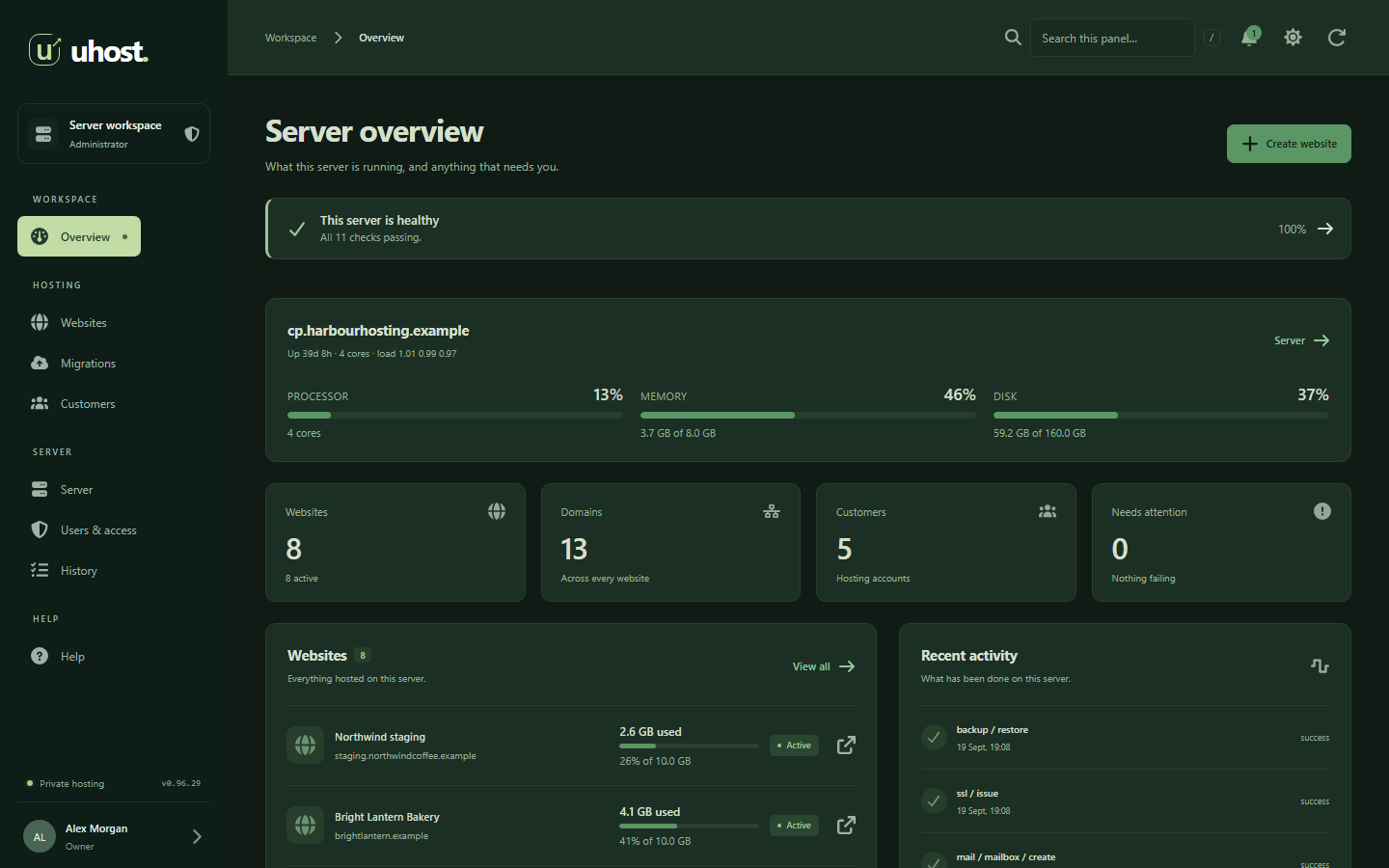
Task: Click the AL avatar
Action: point(40,836)
